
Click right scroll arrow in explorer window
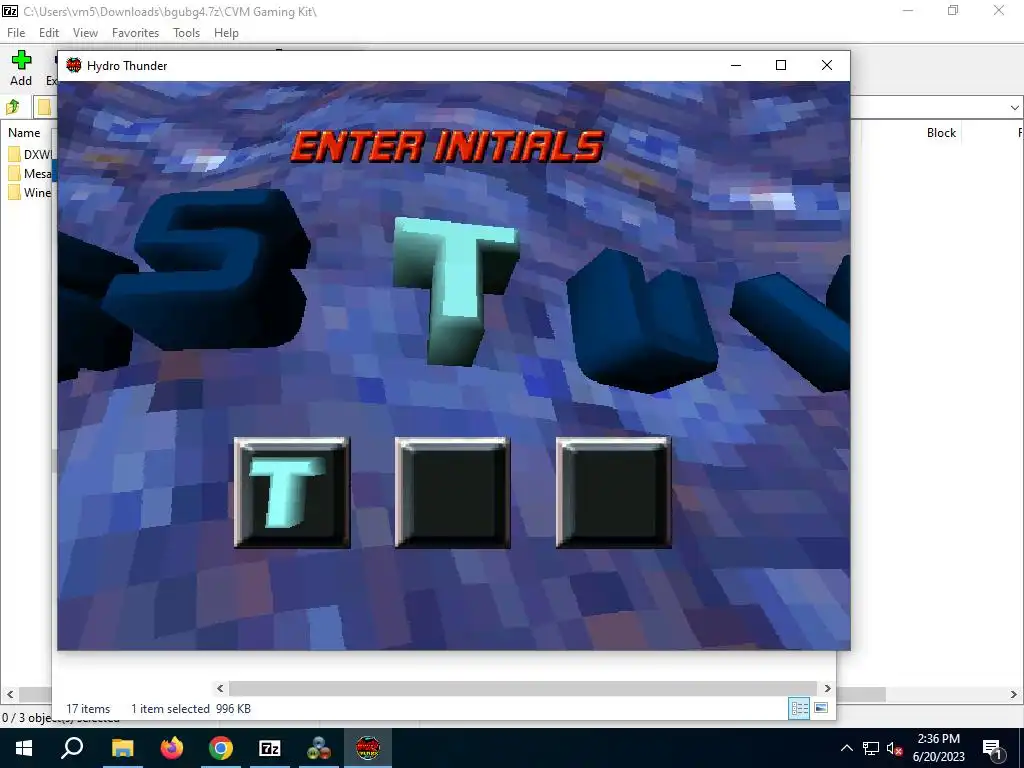coord(827,688)
